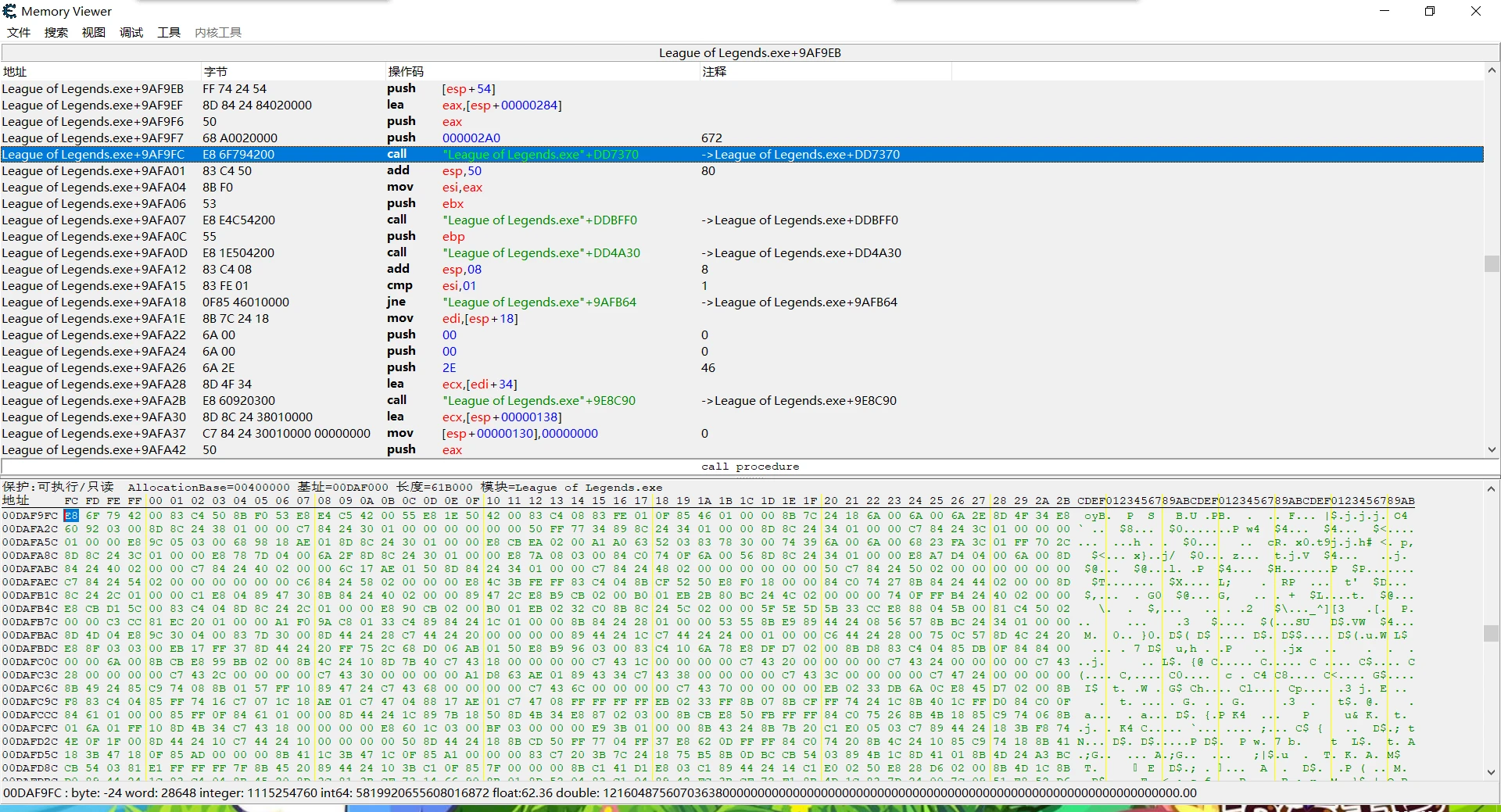The height and width of the screenshot is (812, 1501).
Task: Select row +9AFA26 push 2E
Action: 742,367
